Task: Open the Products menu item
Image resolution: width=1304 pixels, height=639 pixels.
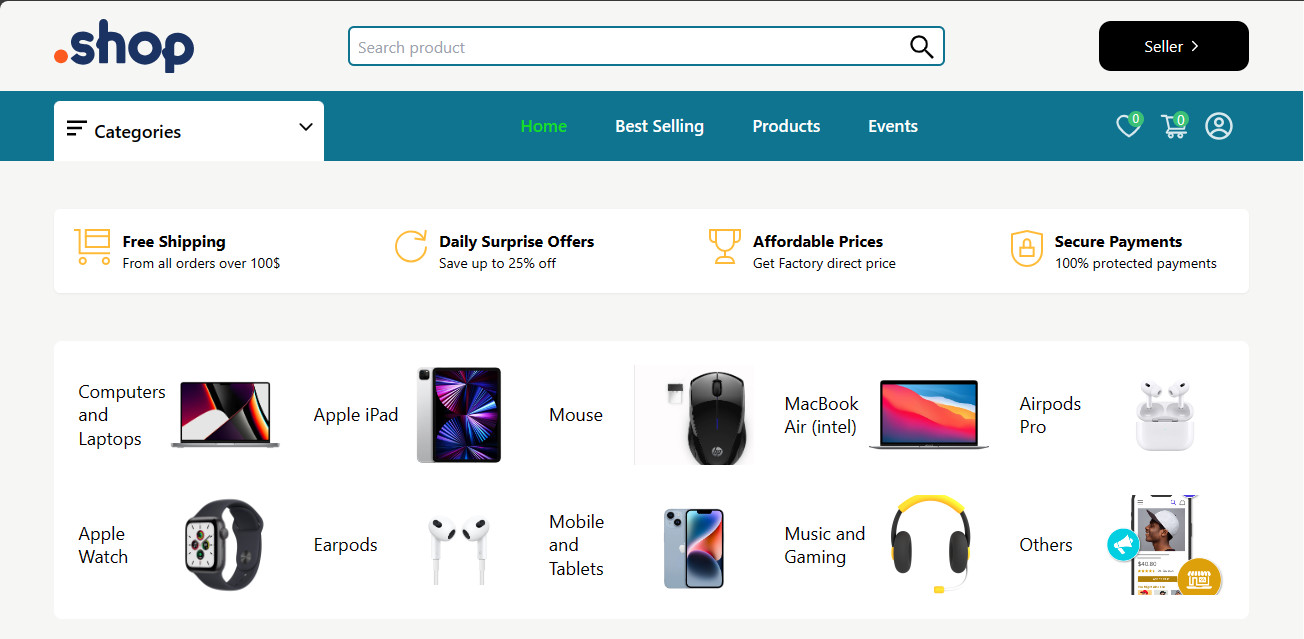Action: [x=786, y=126]
